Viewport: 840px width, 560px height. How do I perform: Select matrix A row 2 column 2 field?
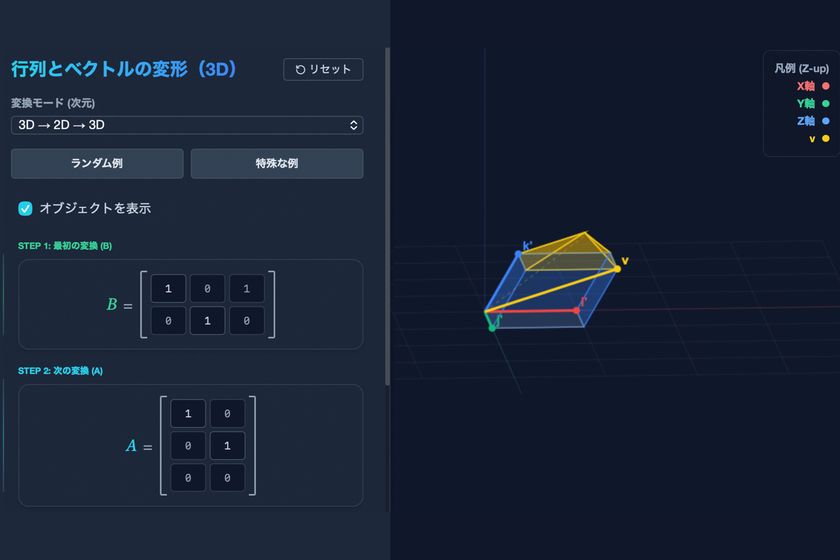pos(226,446)
